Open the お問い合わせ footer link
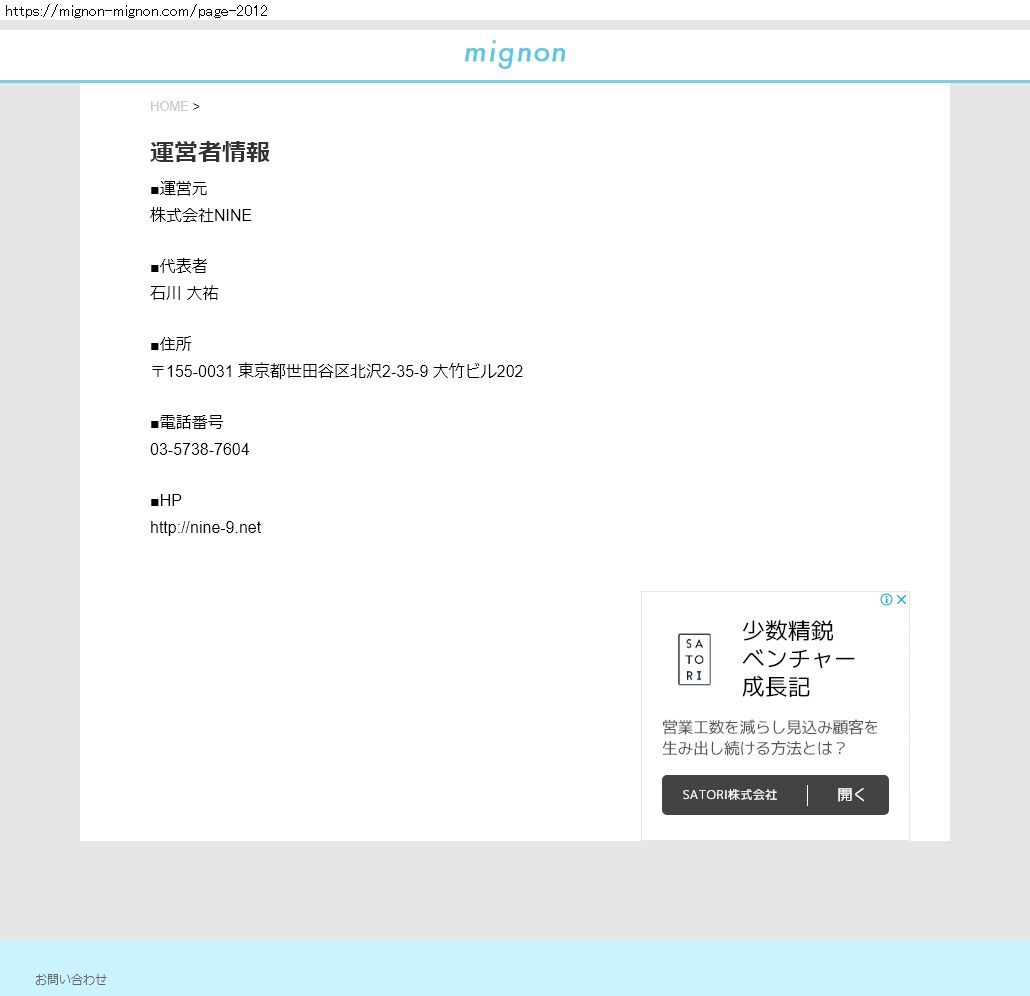Screen dimensions: 1030x996 (x=71, y=979)
